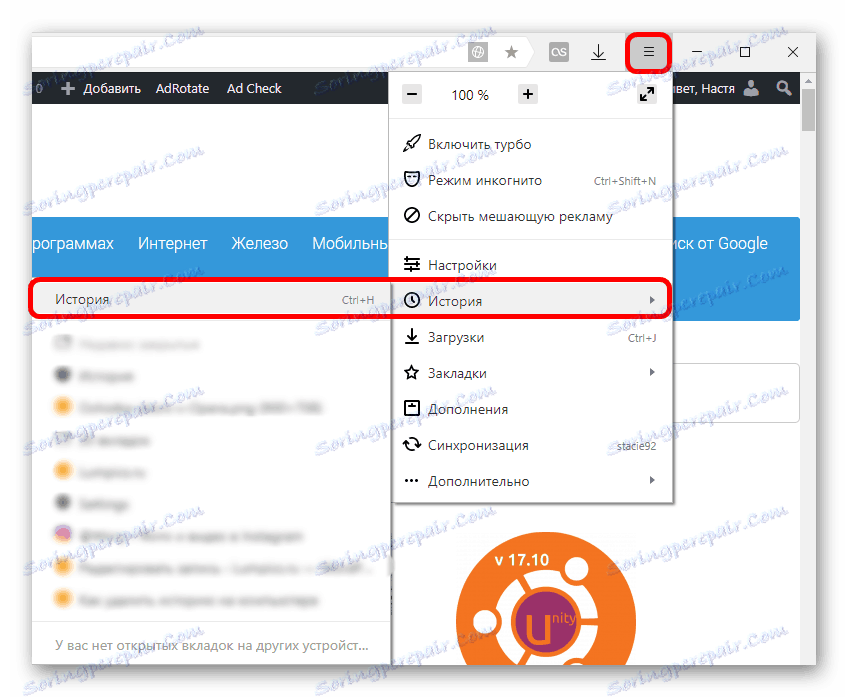Click the downloads arrow icon in menu
Viewport: 848px width, 697px height.
[412, 336]
